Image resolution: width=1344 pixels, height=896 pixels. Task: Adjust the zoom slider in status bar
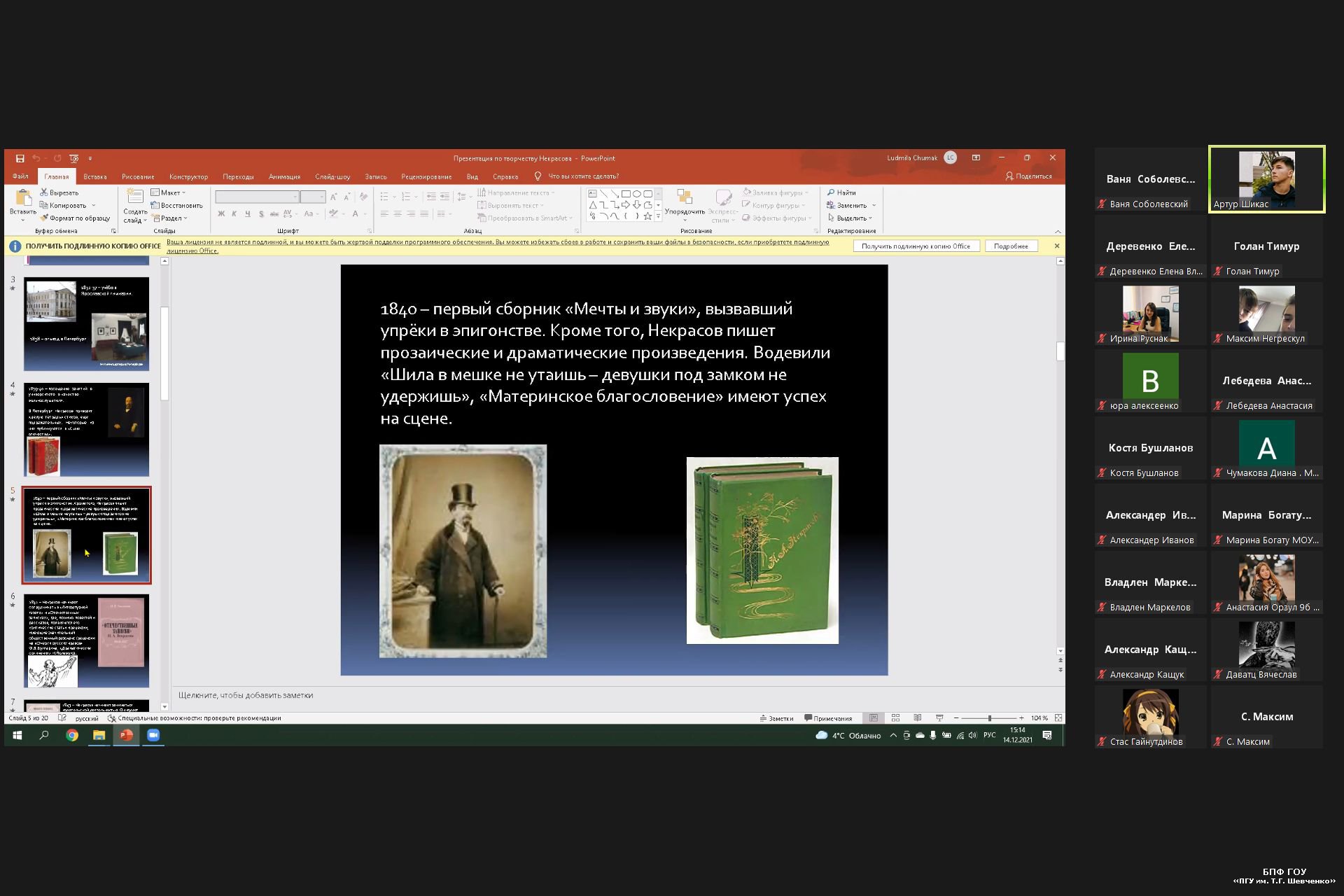click(x=989, y=718)
